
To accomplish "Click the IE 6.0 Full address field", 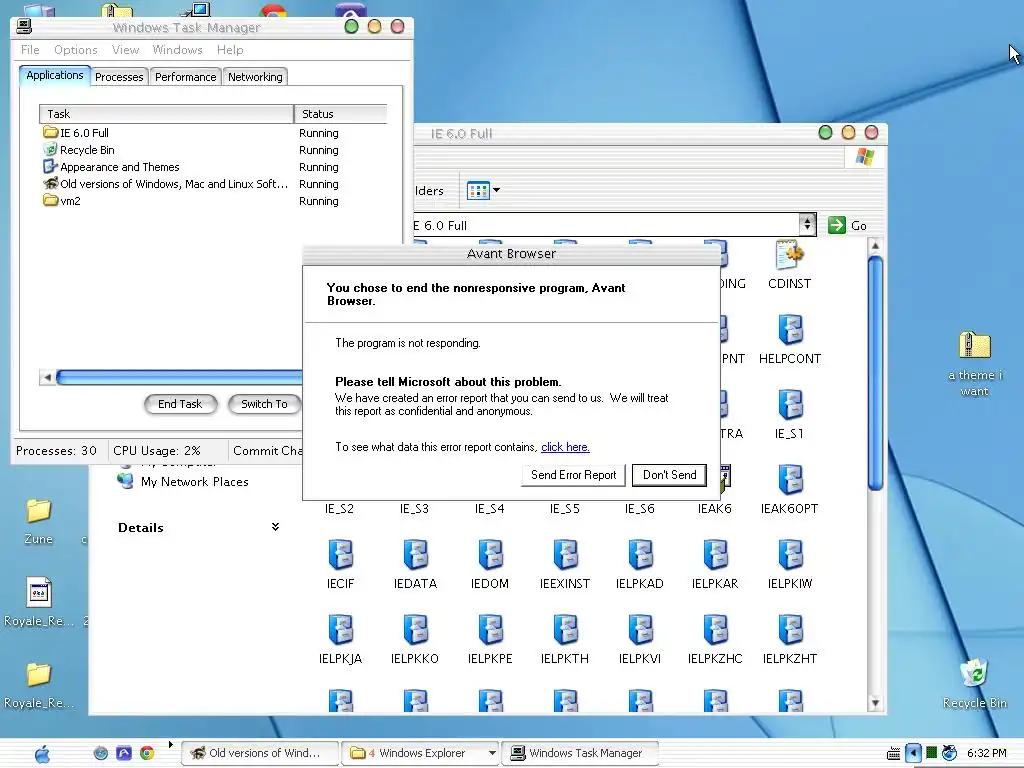I will click(x=605, y=225).
